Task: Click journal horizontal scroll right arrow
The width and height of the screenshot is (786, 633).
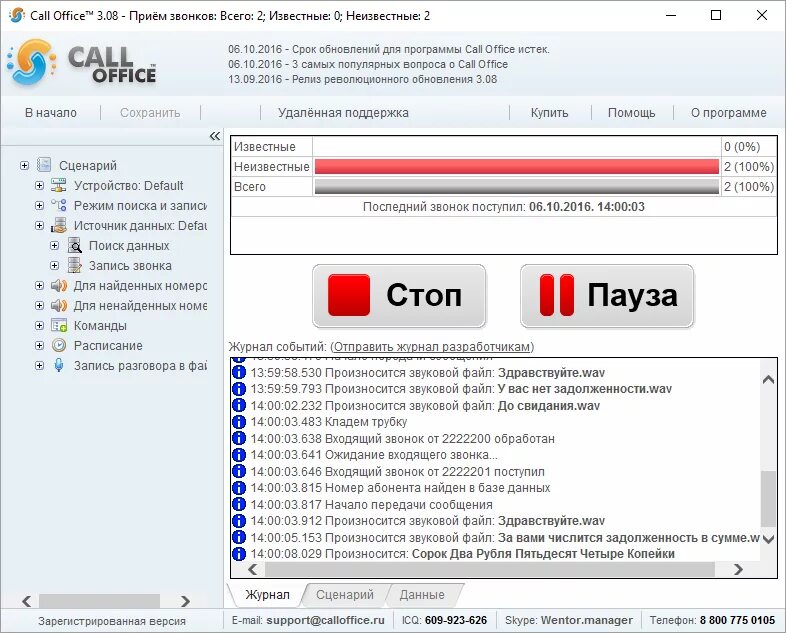Action: (x=738, y=569)
